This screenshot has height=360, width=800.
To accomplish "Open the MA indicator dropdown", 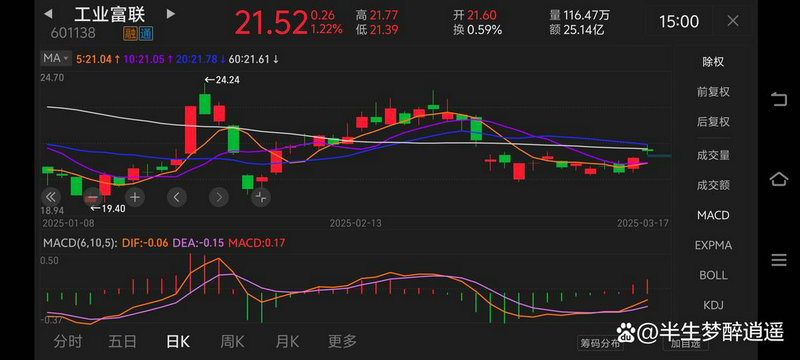I will click(56, 58).
